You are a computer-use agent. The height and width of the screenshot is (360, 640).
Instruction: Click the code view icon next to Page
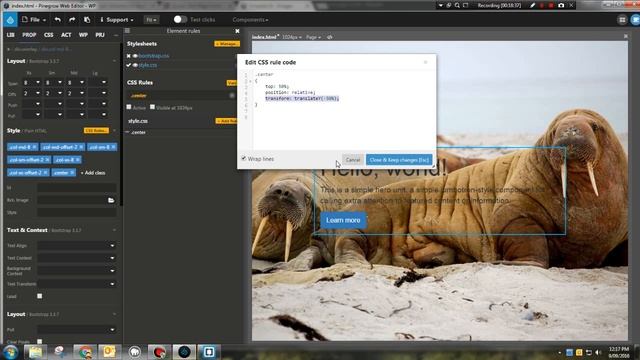[329, 37]
